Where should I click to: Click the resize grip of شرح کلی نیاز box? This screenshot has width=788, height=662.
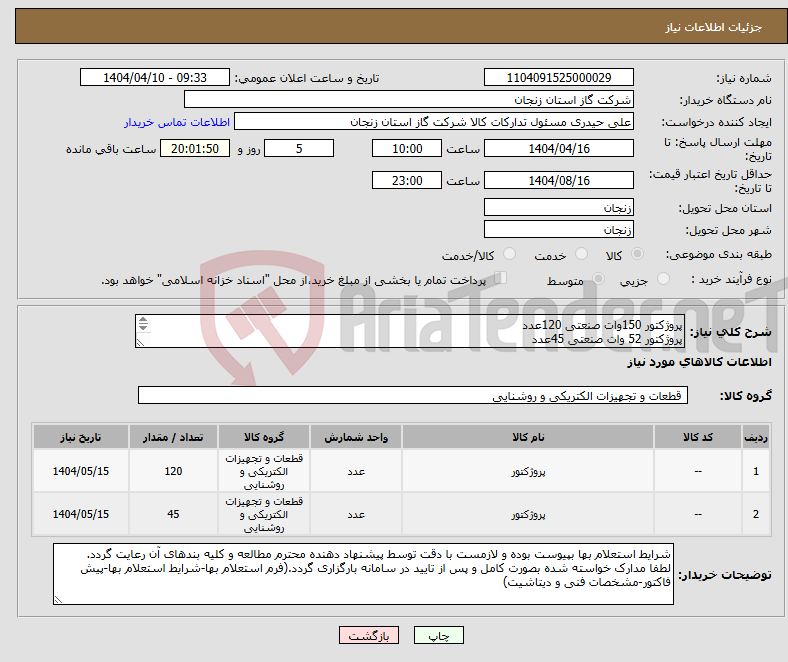pos(140,343)
